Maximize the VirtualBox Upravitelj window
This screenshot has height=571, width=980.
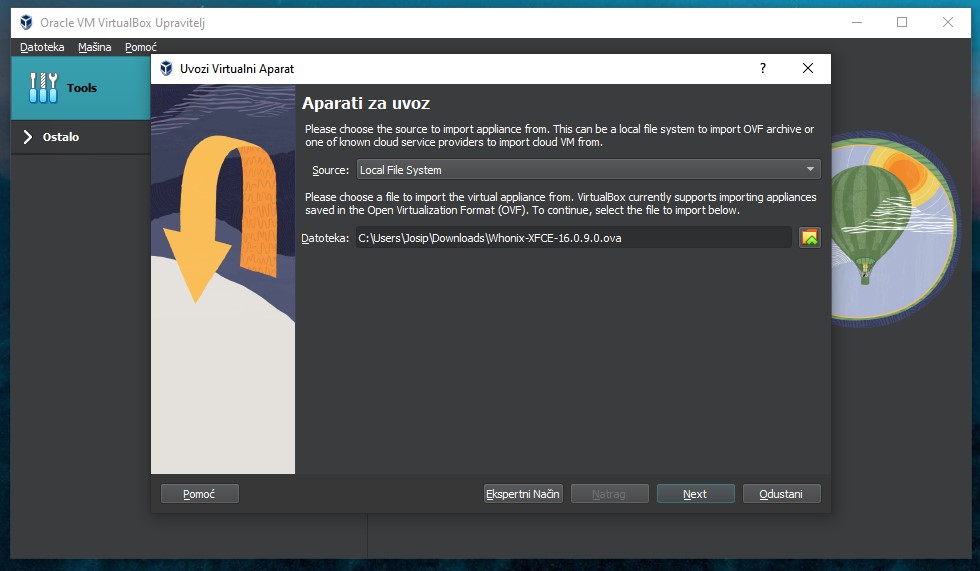(x=902, y=22)
